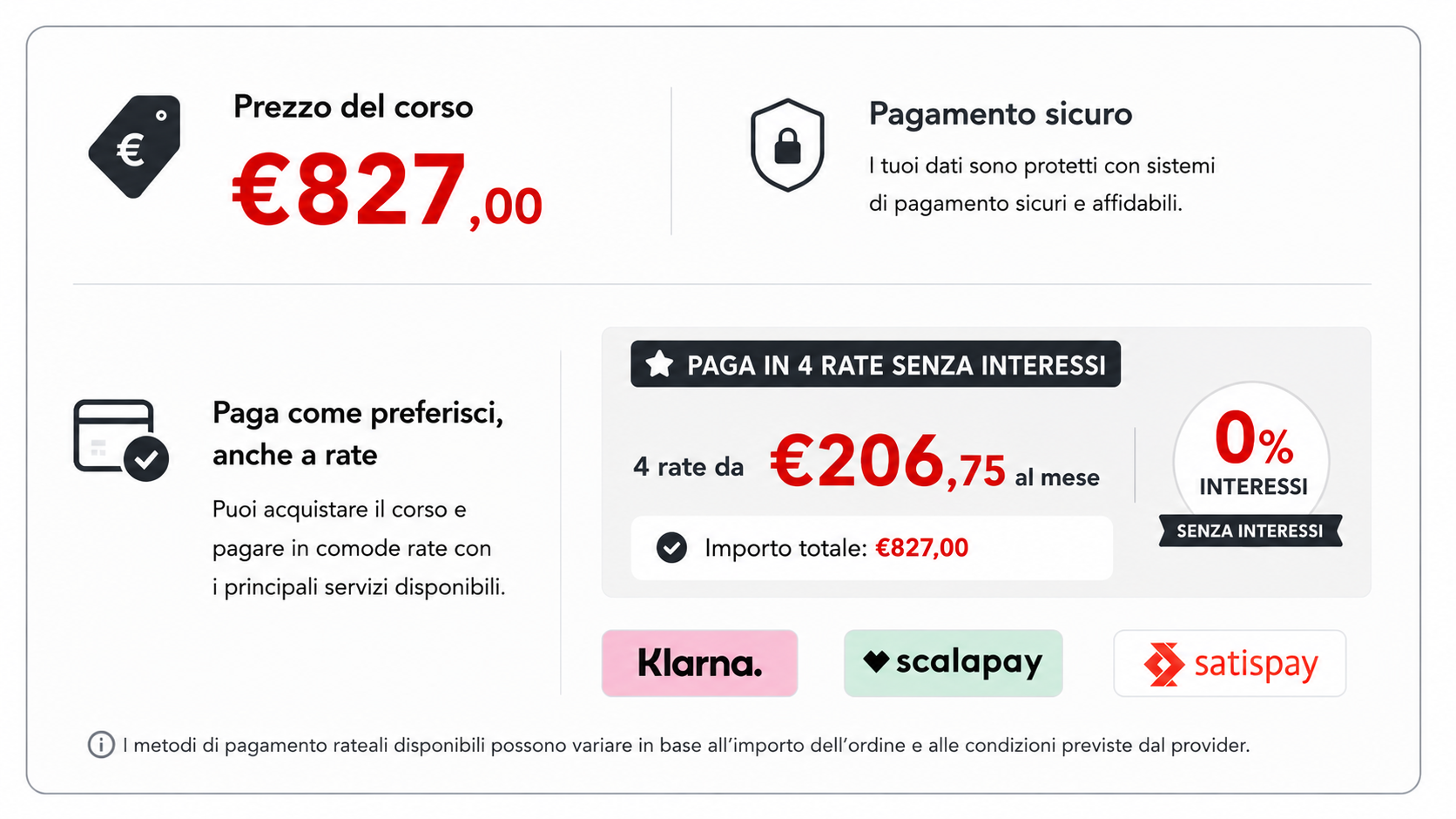Image resolution: width=1456 pixels, height=819 pixels.
Task: Click the info icon beside the disclaimer
Action: [101, 745]
